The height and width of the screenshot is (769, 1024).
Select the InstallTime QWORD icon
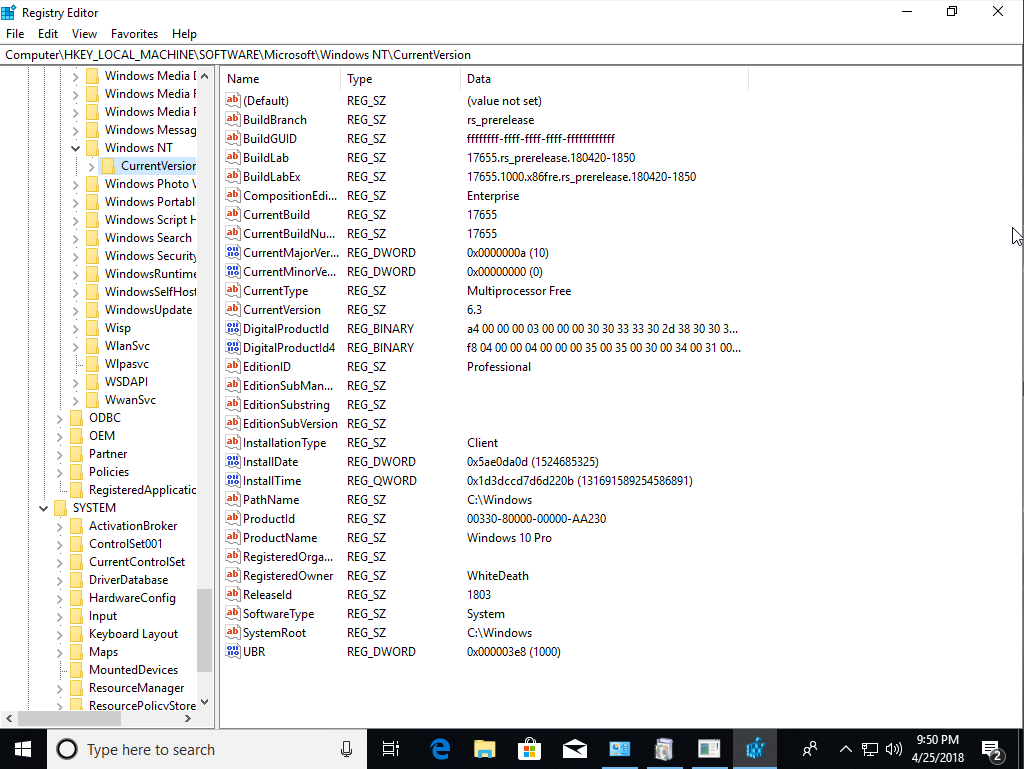(x=232, y=480)
